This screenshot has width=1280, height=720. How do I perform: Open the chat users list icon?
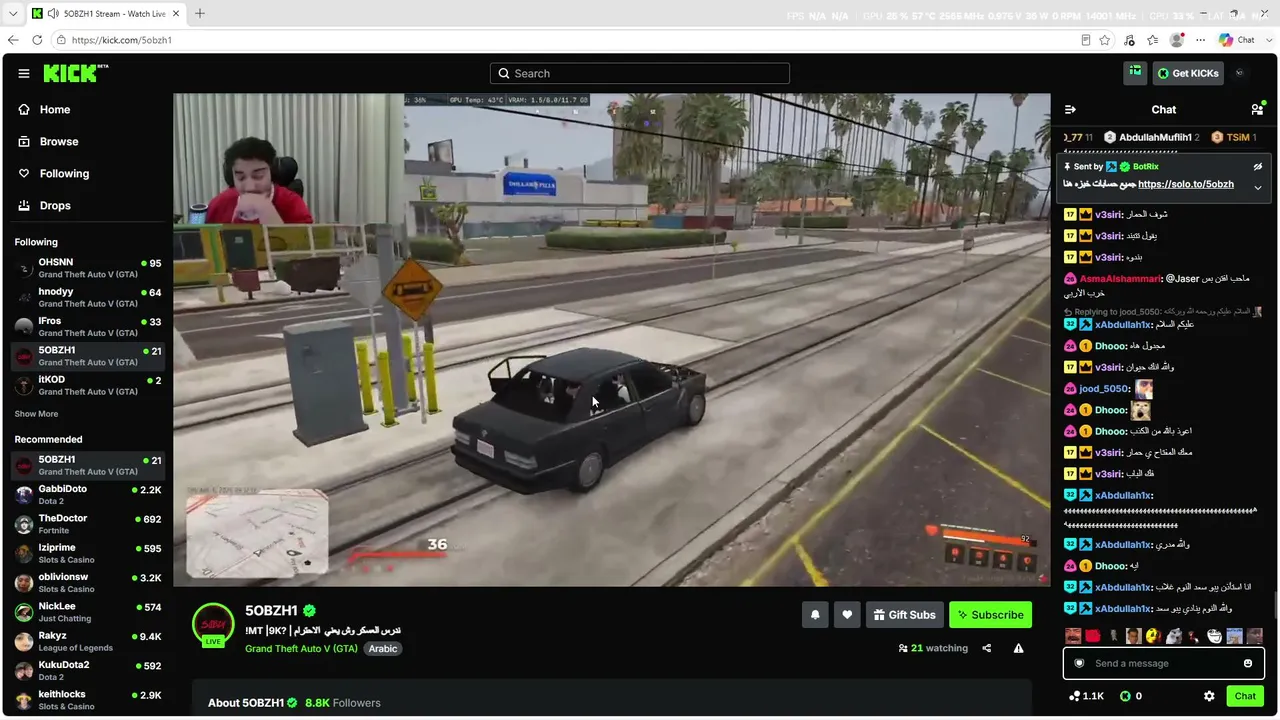pos(1257,109)
